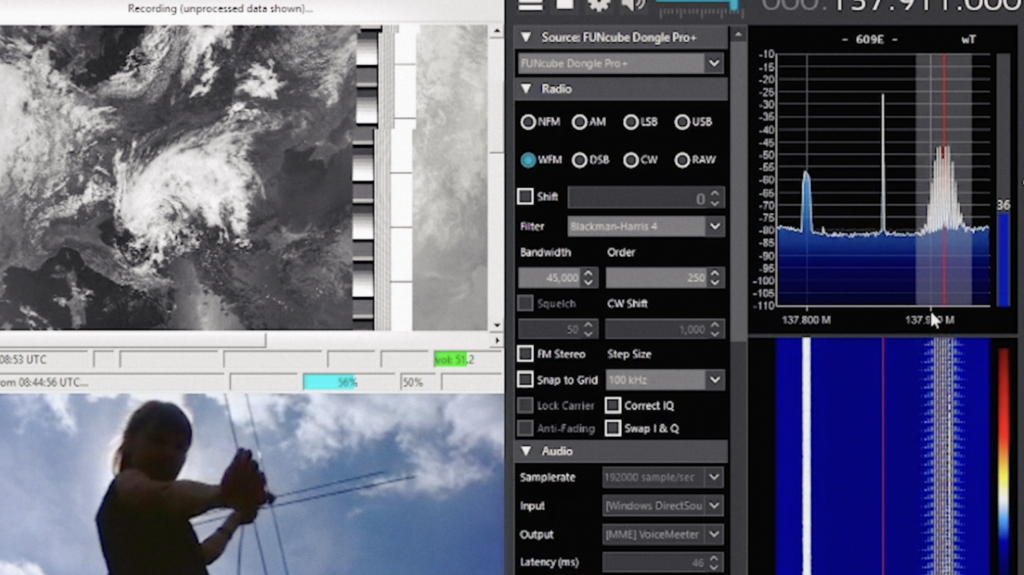Open the 100 kHz Step Size dropdown
1024x575 pixels.
point(714,380)
